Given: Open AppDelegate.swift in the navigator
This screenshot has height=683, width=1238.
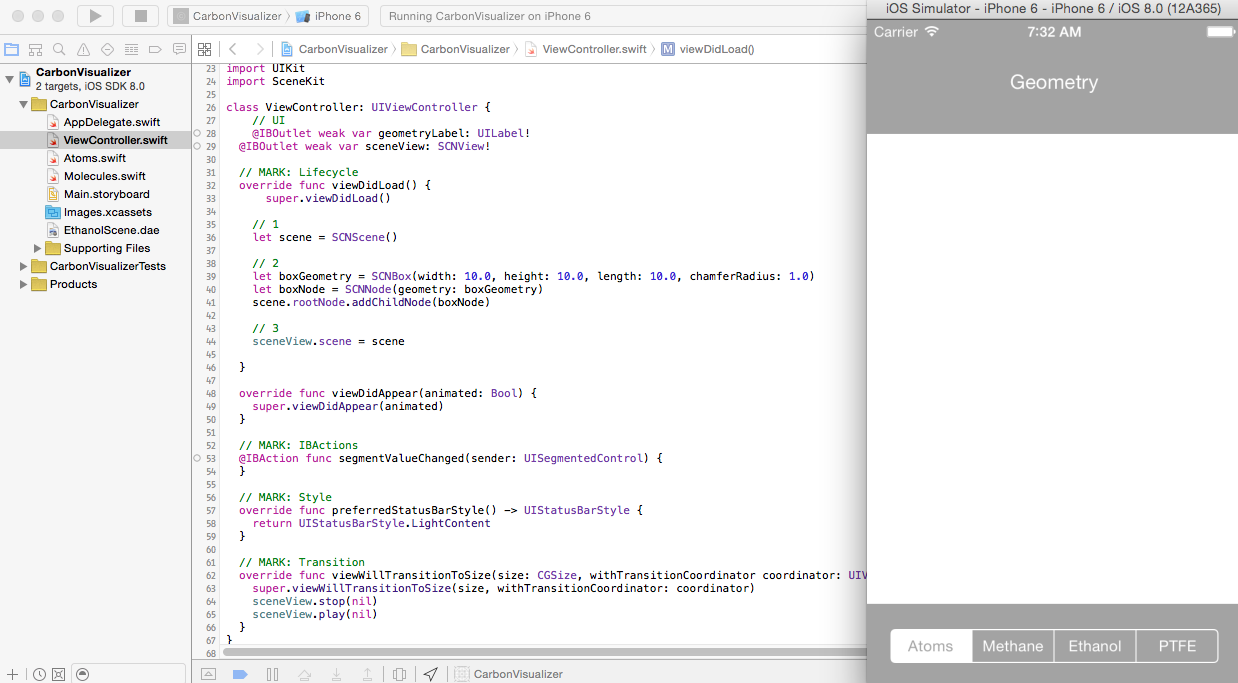Looking at the screenshot, I should (111, 122).
